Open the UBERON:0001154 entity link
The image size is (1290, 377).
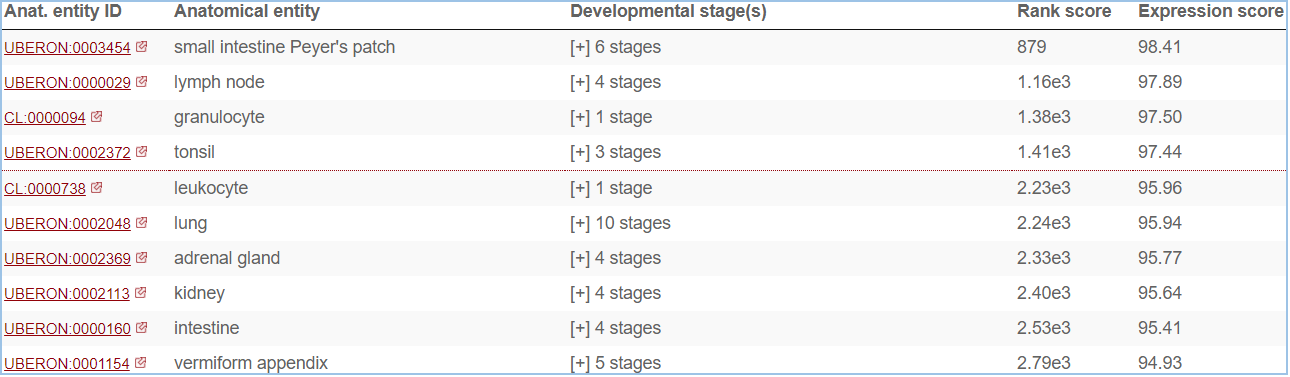[x=67, y=364]
